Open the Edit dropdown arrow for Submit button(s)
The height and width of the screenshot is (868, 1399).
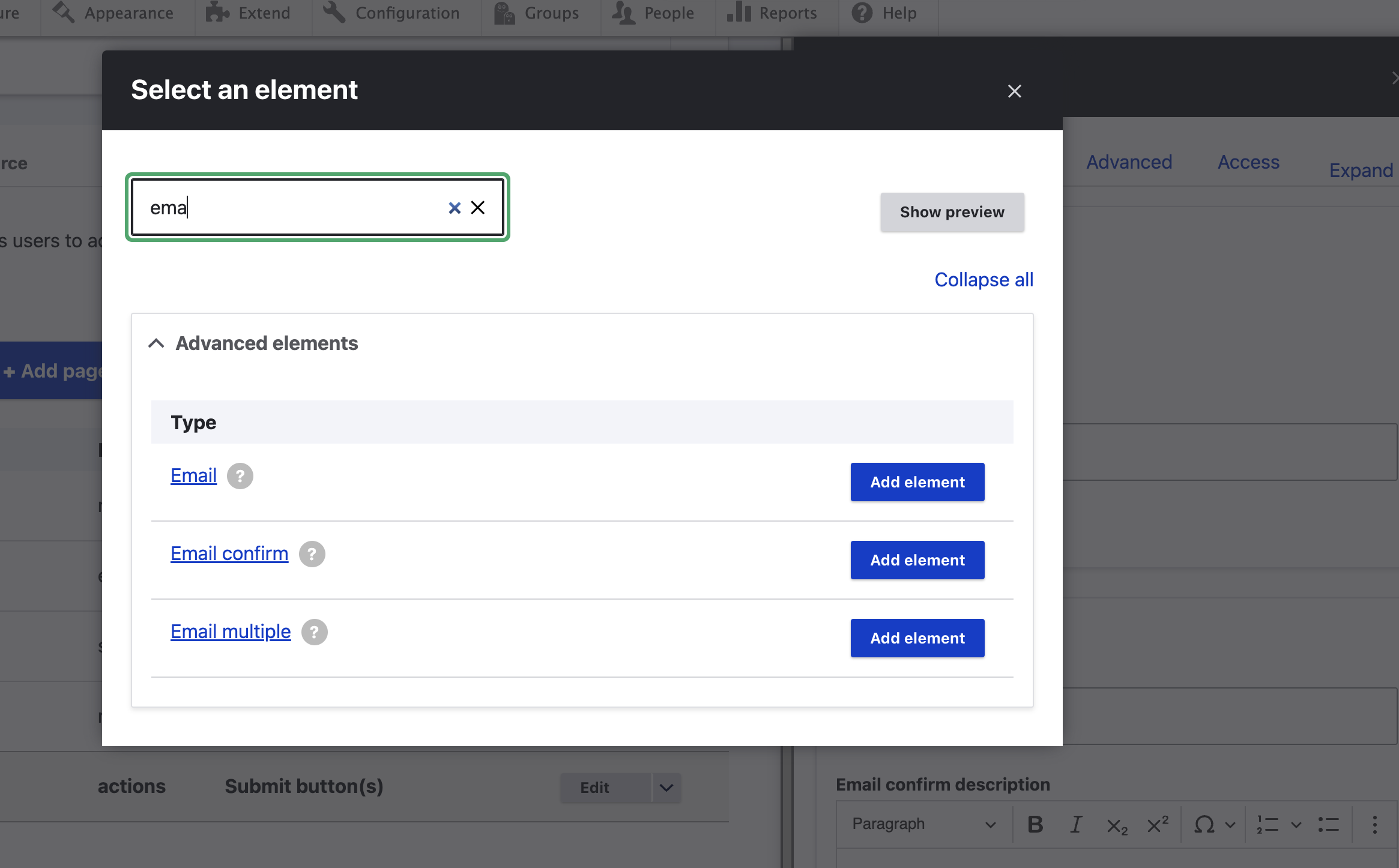point(666,788)
